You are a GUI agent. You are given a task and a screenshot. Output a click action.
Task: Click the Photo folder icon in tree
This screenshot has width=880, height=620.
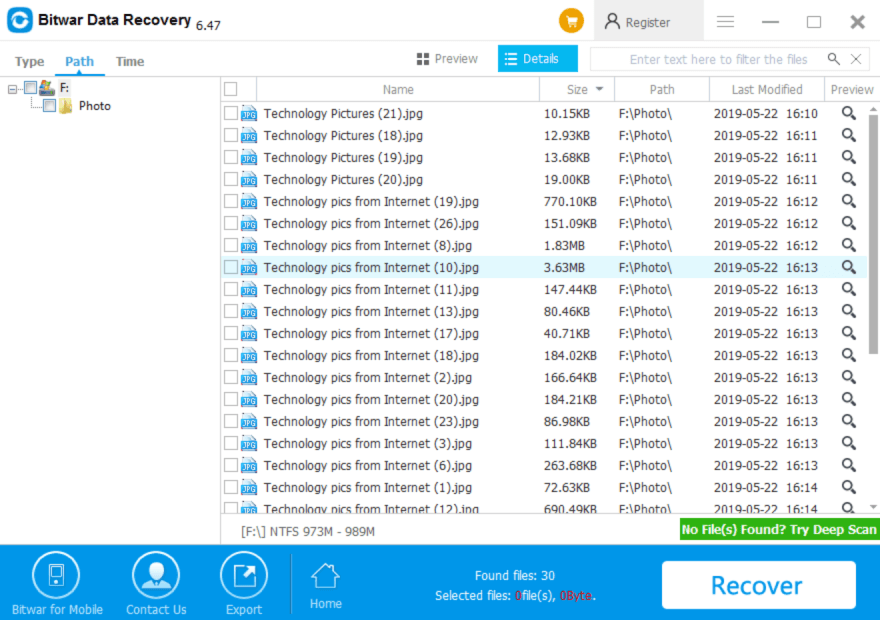pyautogui.click(x=66, y=105)
